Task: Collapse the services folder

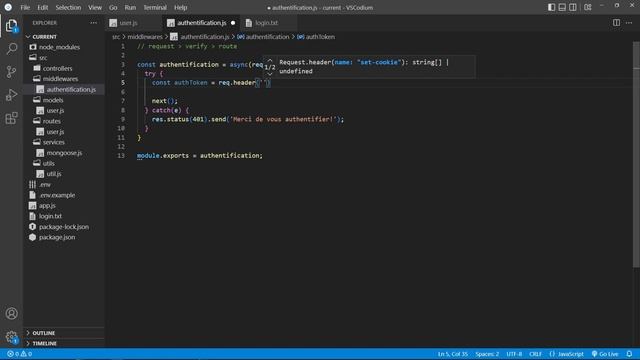Action: (x=53, y=142)
